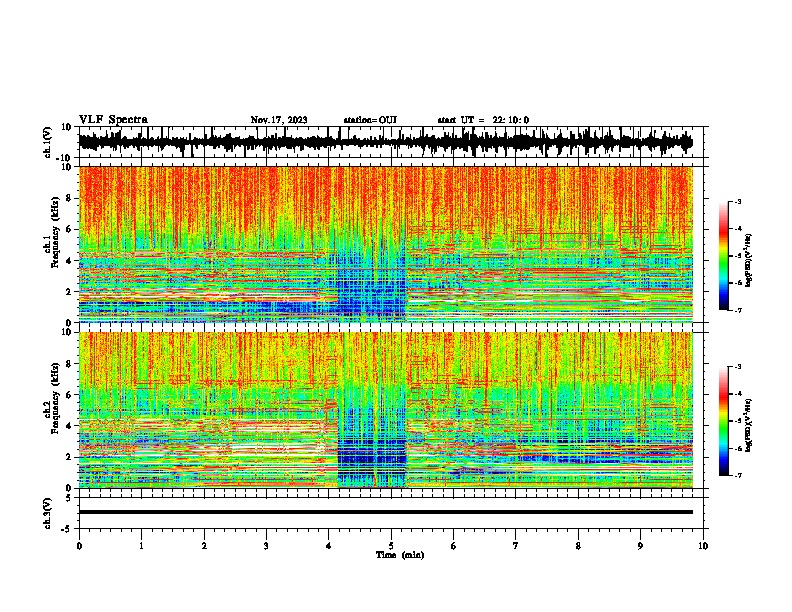Click inside the ch.1 spectrogram panel
The height and width of the screenshot is (612, 792).
click(386, 244)
